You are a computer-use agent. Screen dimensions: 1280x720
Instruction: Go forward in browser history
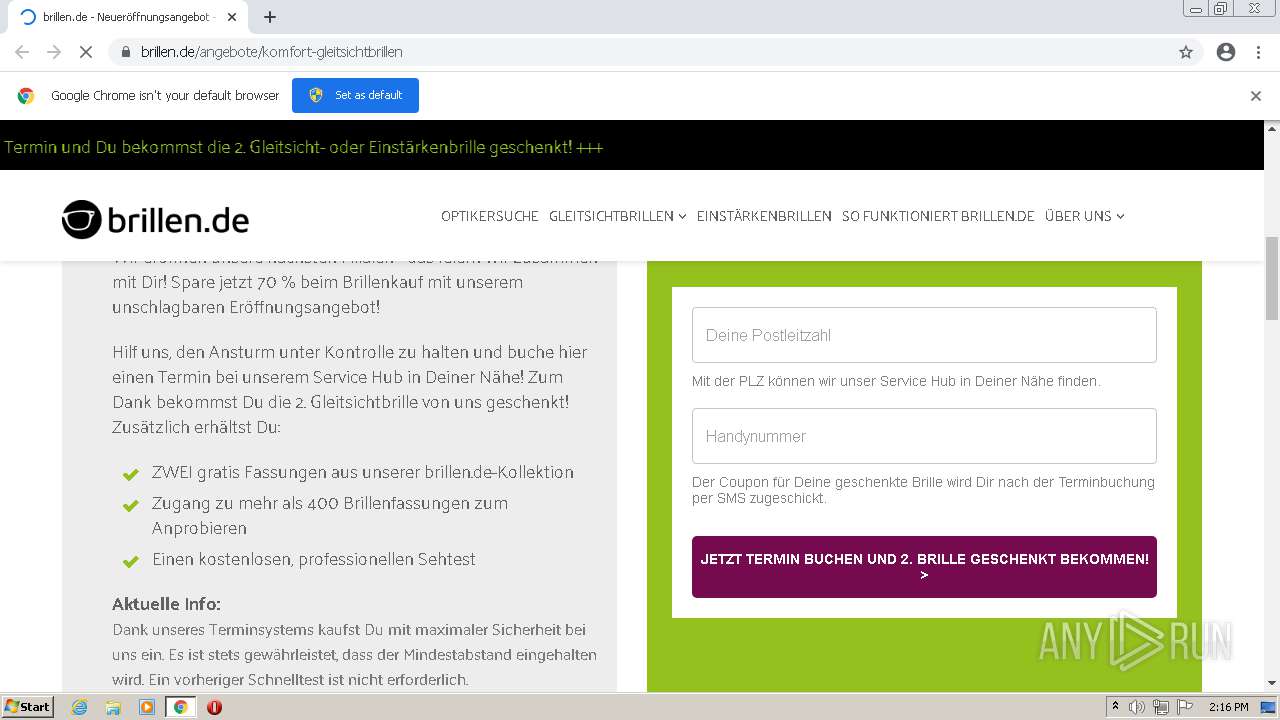click(54, 52)
